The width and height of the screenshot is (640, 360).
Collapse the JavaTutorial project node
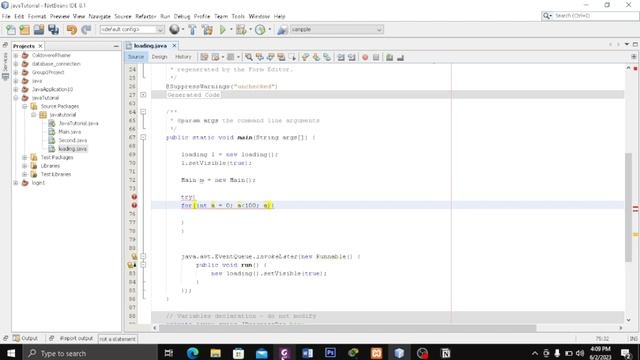[x=16, y=98]
